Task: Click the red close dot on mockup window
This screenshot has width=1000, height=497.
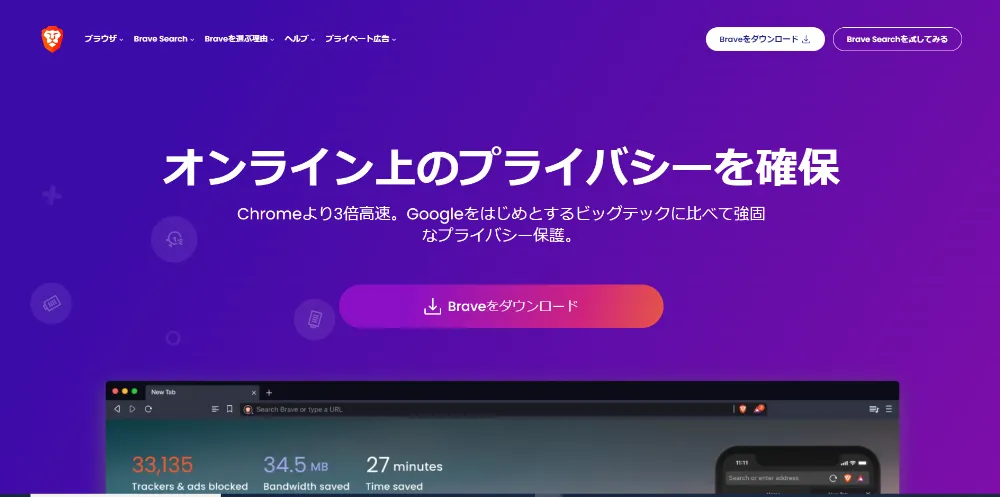Action: pos(115,391)
